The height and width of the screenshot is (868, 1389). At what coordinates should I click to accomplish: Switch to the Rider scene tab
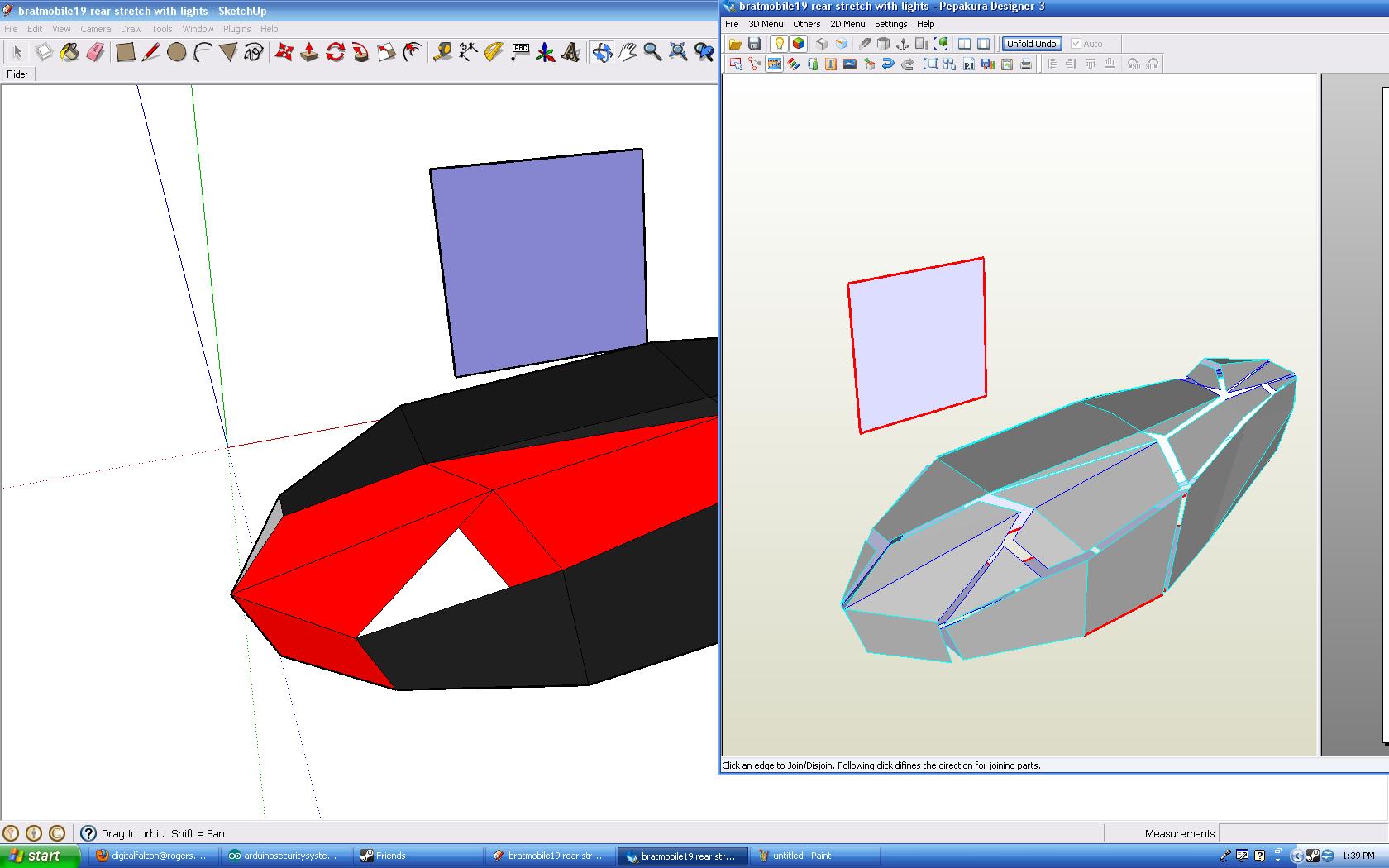(x=17, y=74)
